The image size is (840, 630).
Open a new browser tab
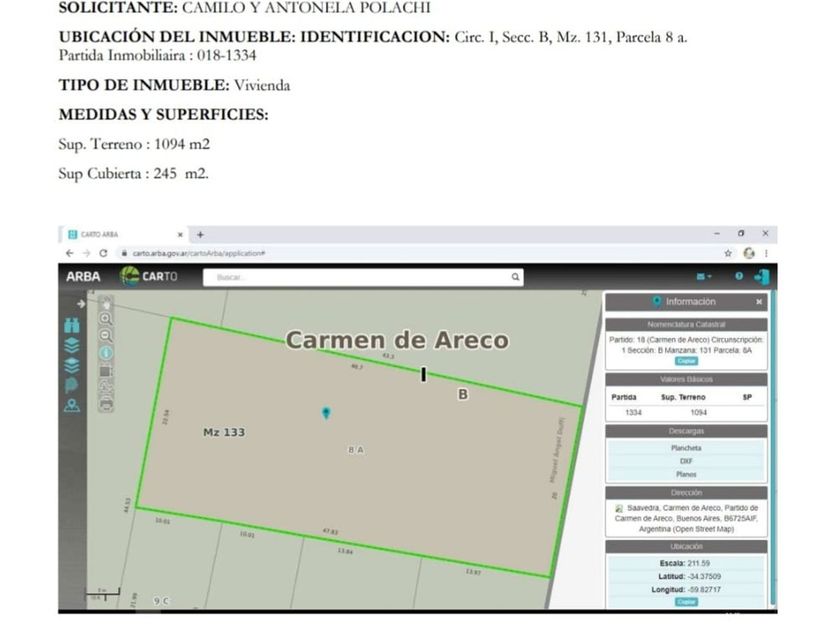coord(200,235)
